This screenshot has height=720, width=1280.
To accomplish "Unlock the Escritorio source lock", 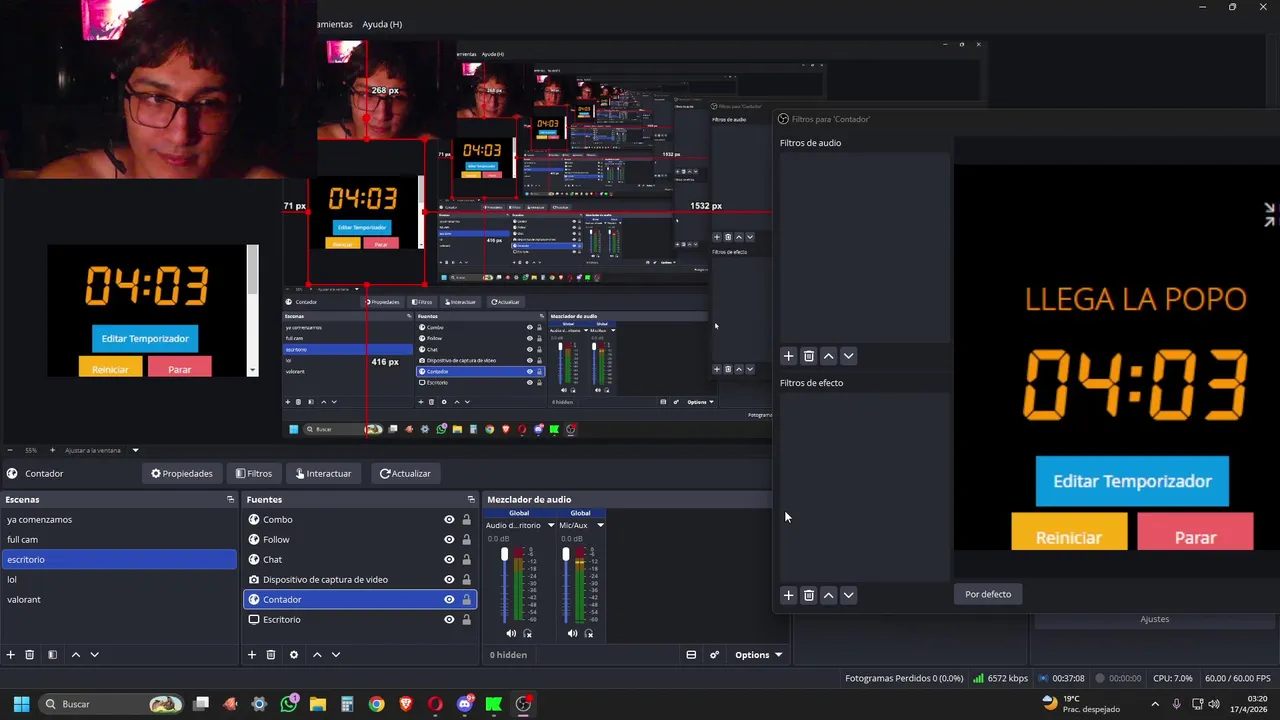I will point(466,619).
